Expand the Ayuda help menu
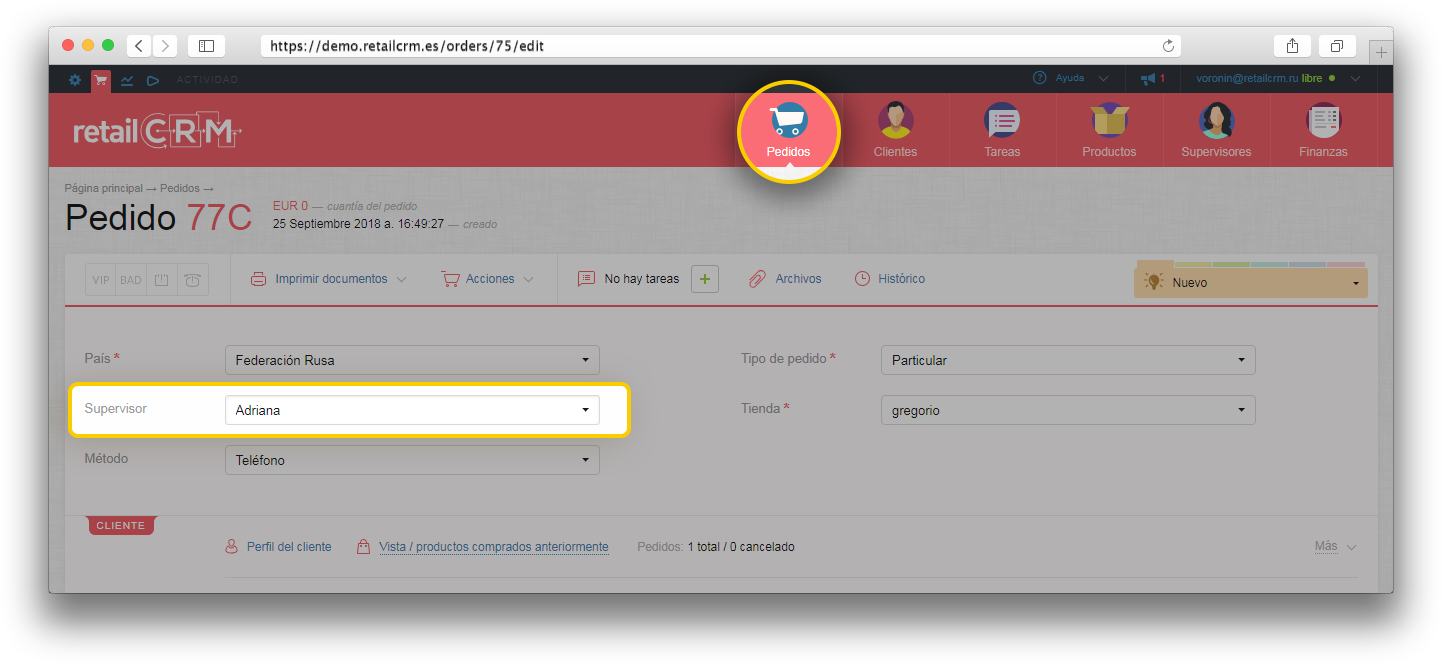 point(1071,78)
